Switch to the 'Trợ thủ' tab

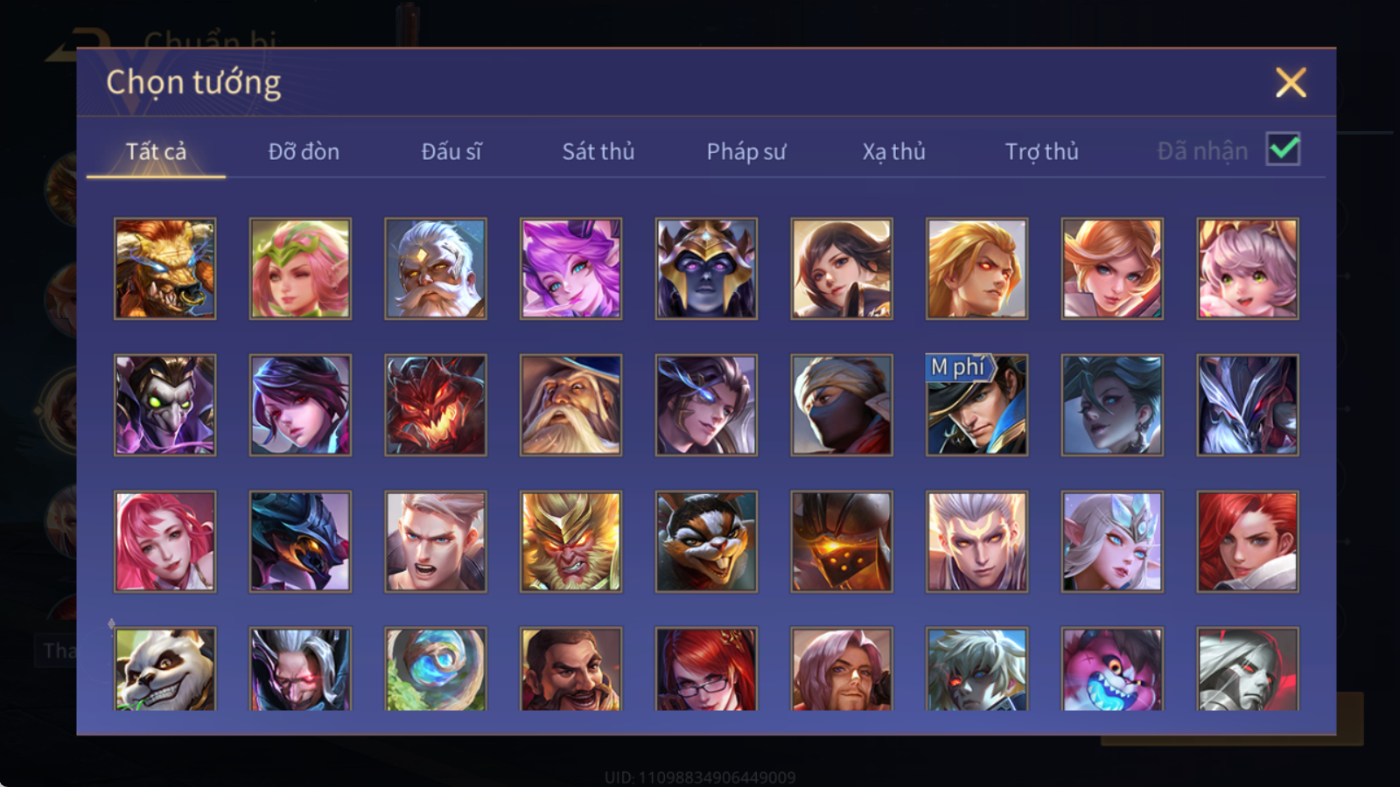(x=1042, y=151)
